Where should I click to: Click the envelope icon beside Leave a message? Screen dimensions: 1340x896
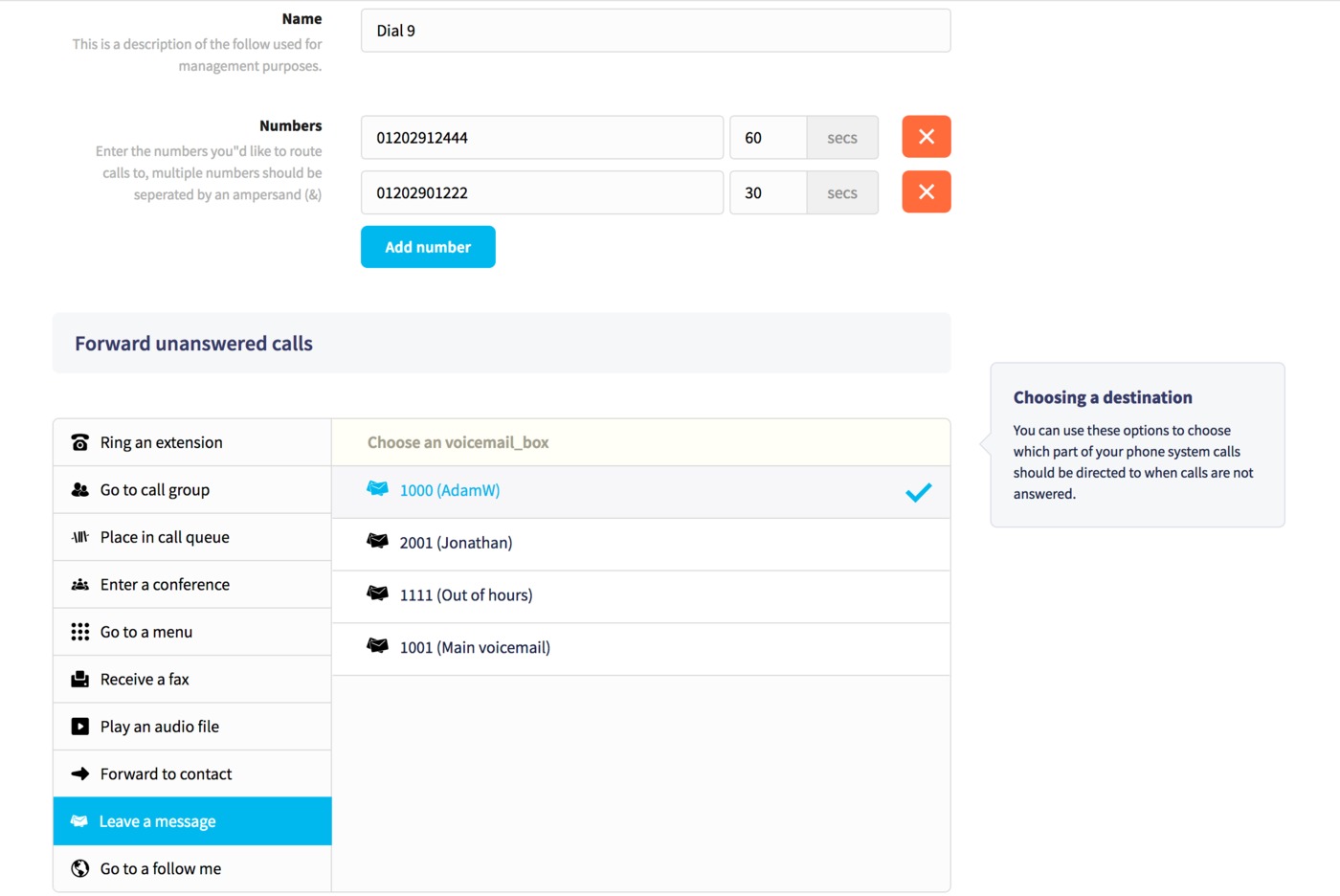pos(79,821)
